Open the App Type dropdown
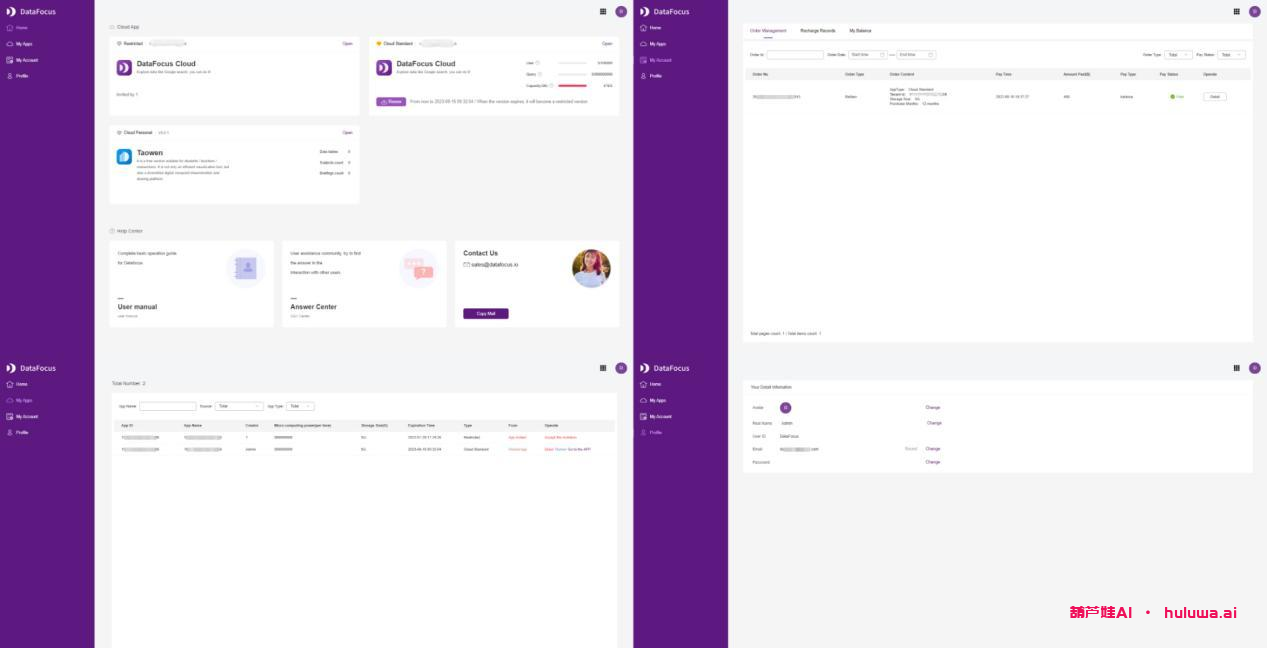Screen dimensions: 1267x648 (x=300, y=407)
